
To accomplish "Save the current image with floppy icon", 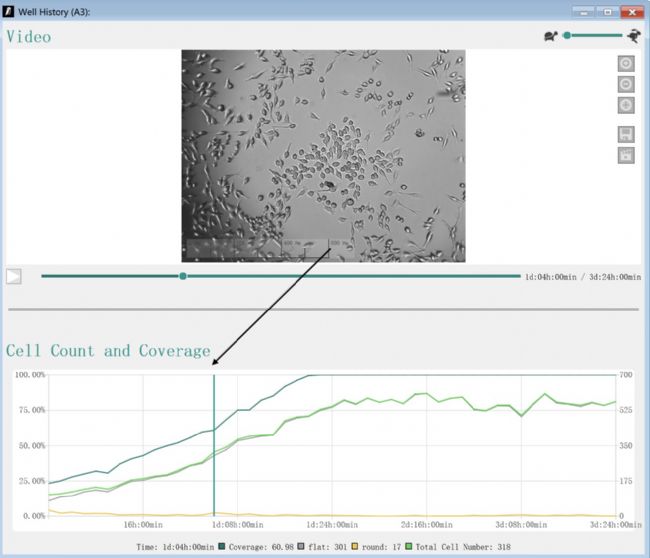I will point(626,134).
